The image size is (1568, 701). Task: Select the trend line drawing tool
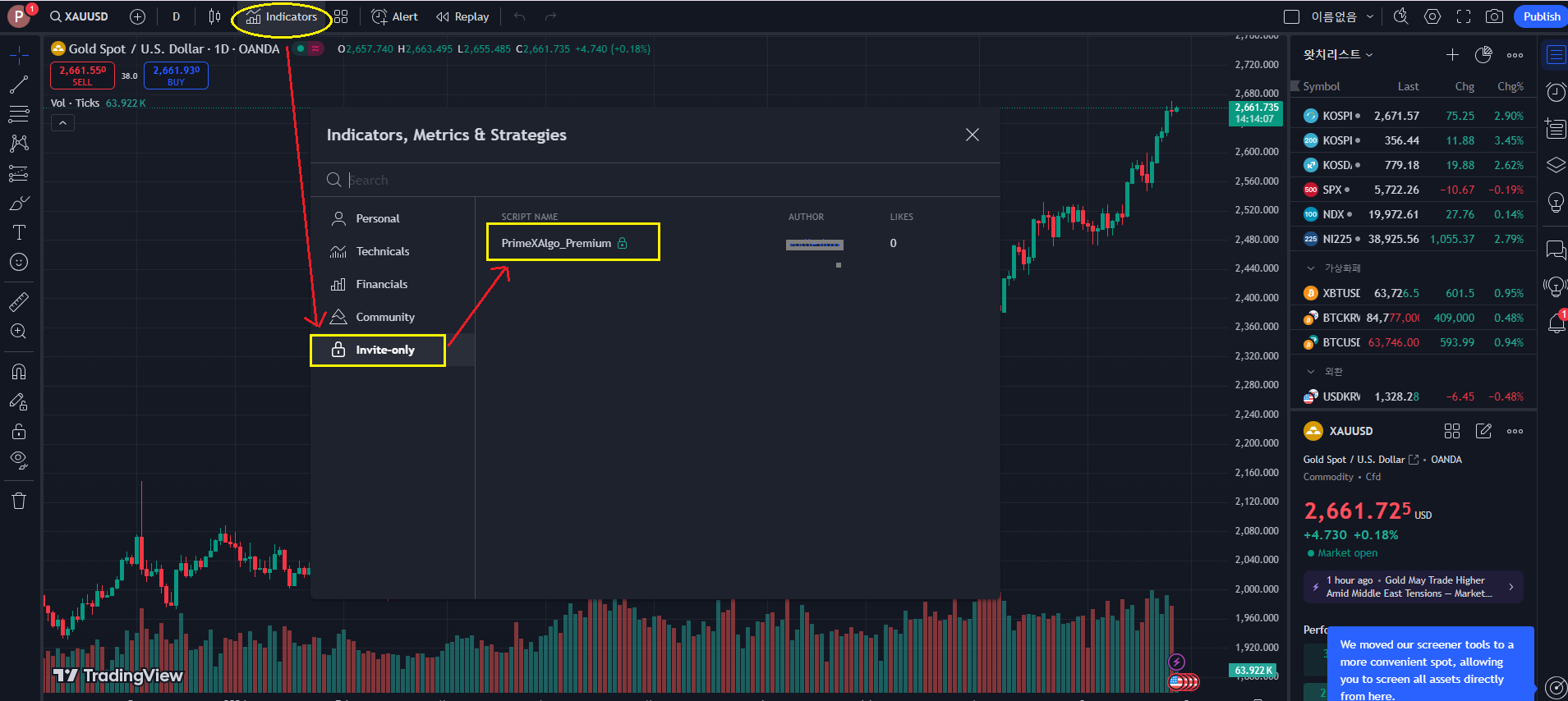[x=19, y=85]
